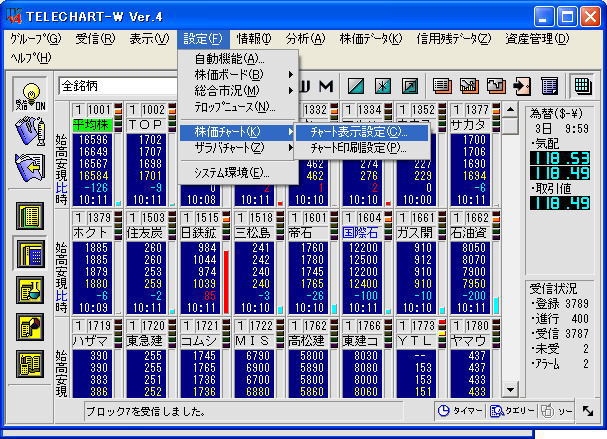This screenshot has width=607, height=439.
Task: Click the blue table list toolbar icon
Action: pyautogui.click(x=549, y=86)
